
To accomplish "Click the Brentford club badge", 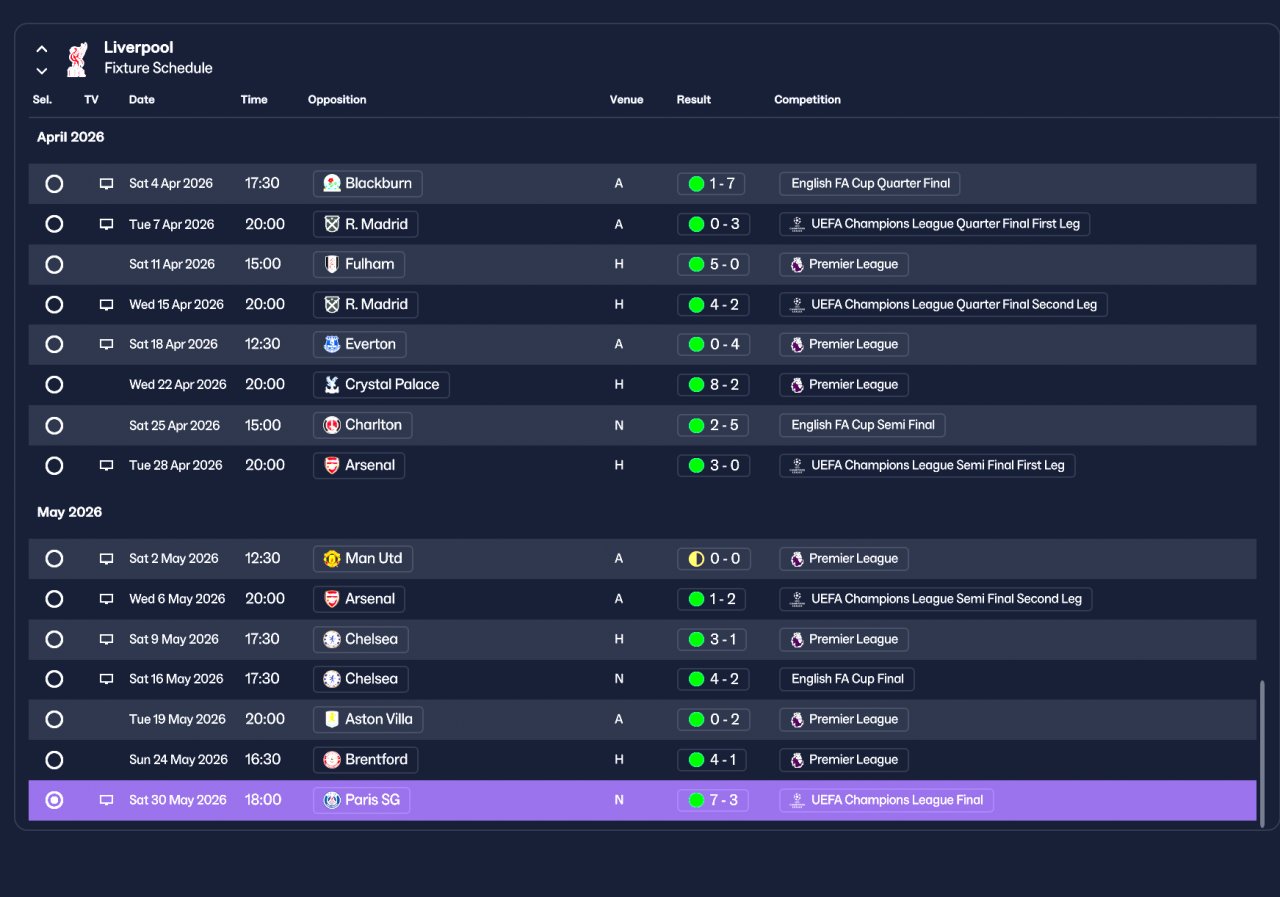I will point(332,760).
